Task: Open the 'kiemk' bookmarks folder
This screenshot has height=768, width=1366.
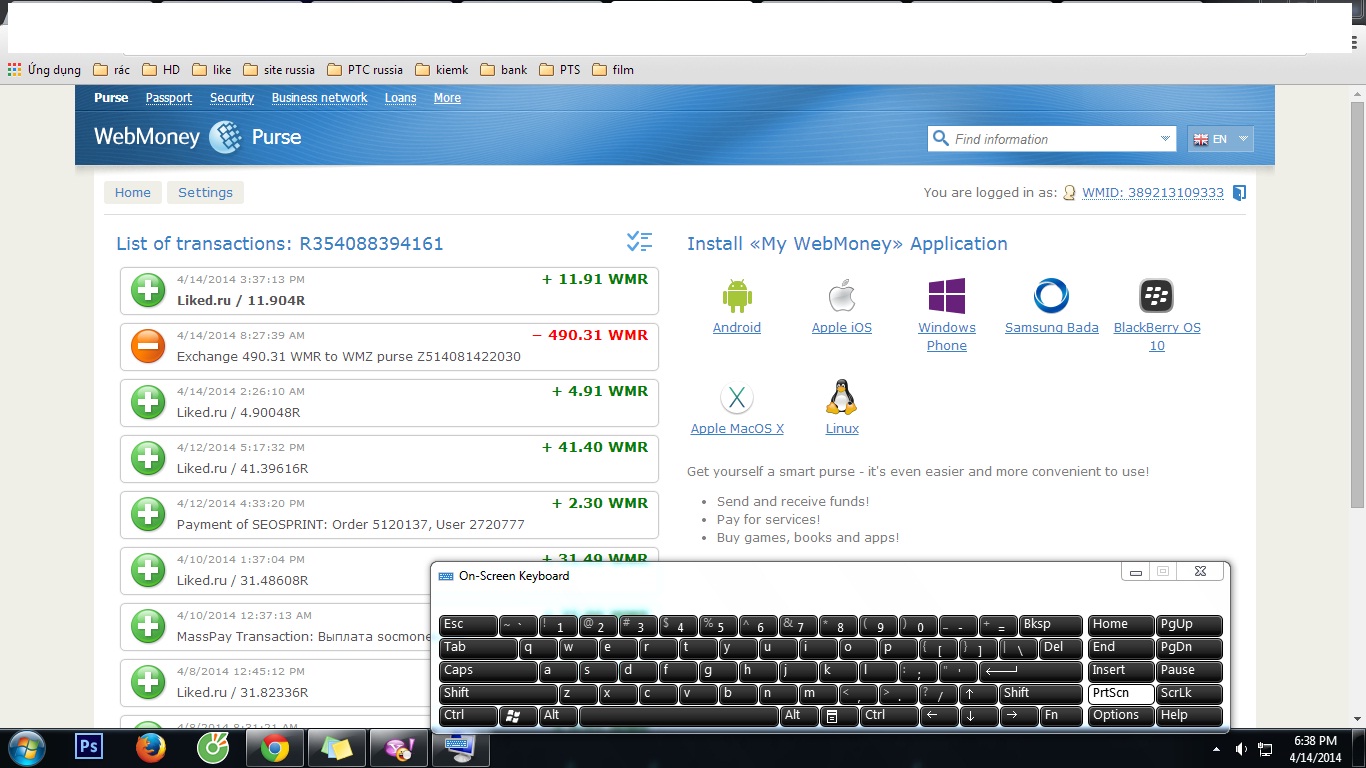Action: click(x=440, y=70)
